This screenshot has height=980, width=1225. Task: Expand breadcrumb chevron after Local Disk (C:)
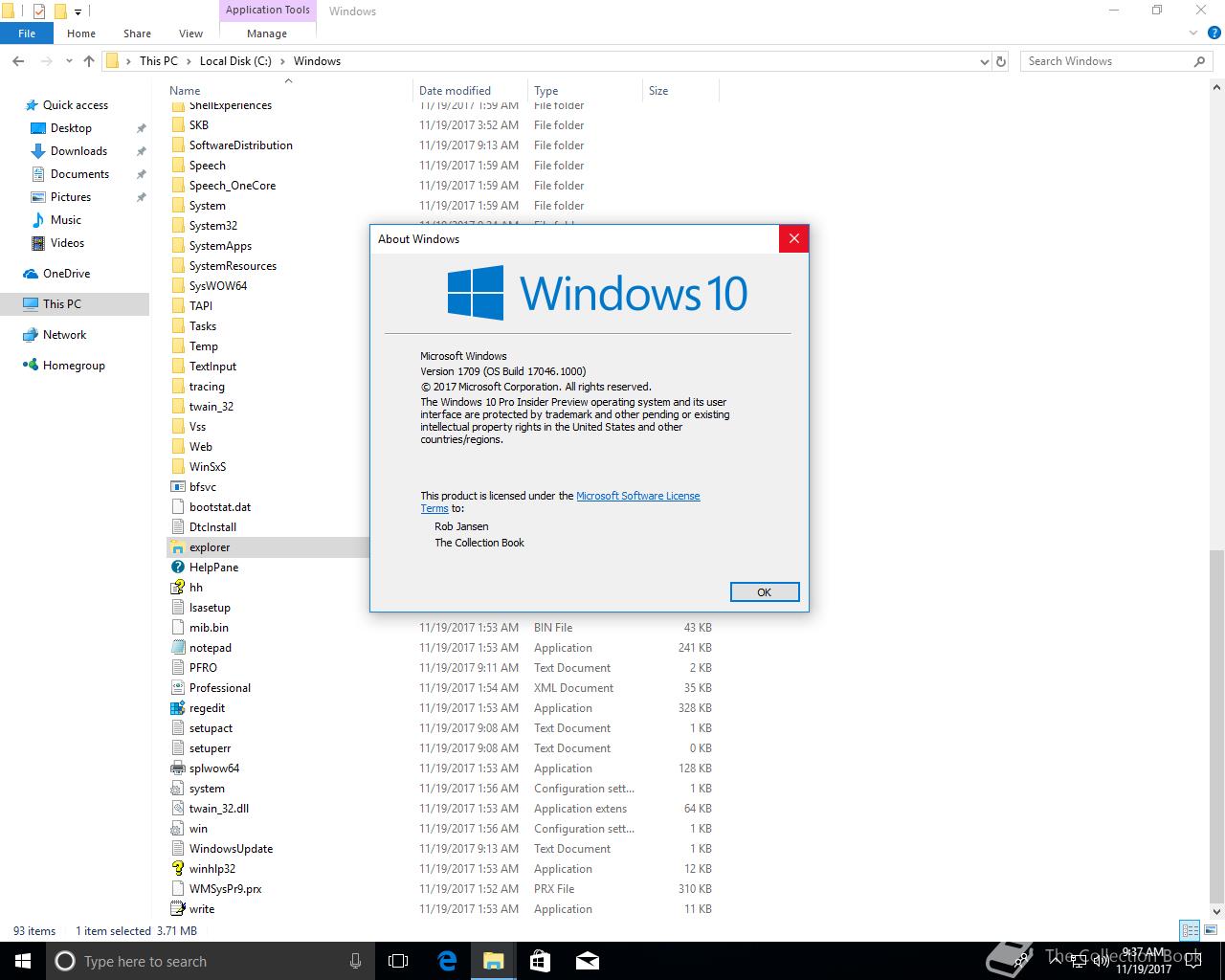[281, 61]
